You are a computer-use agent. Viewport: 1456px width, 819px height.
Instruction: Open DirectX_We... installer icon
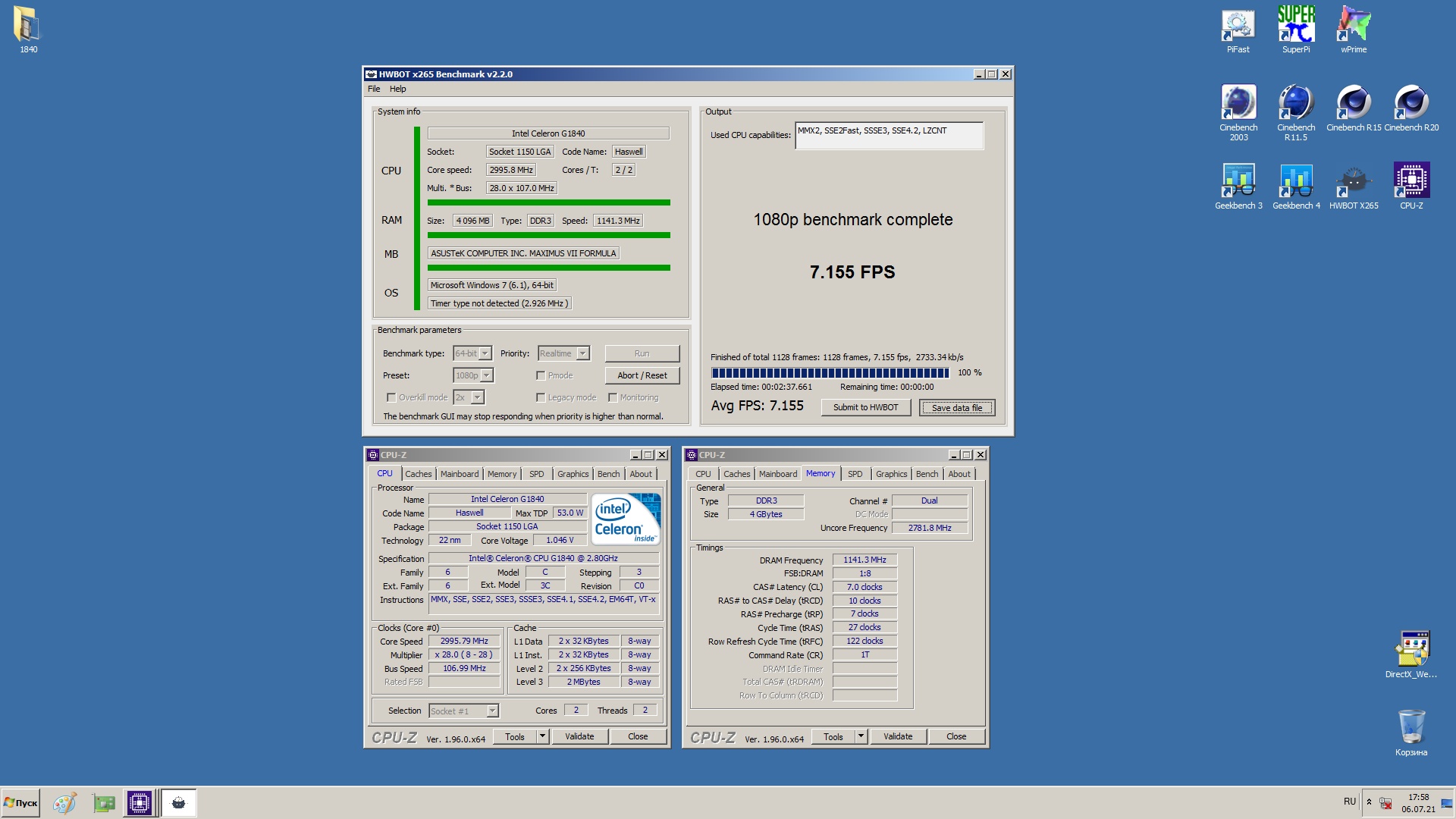(1410, 654)
